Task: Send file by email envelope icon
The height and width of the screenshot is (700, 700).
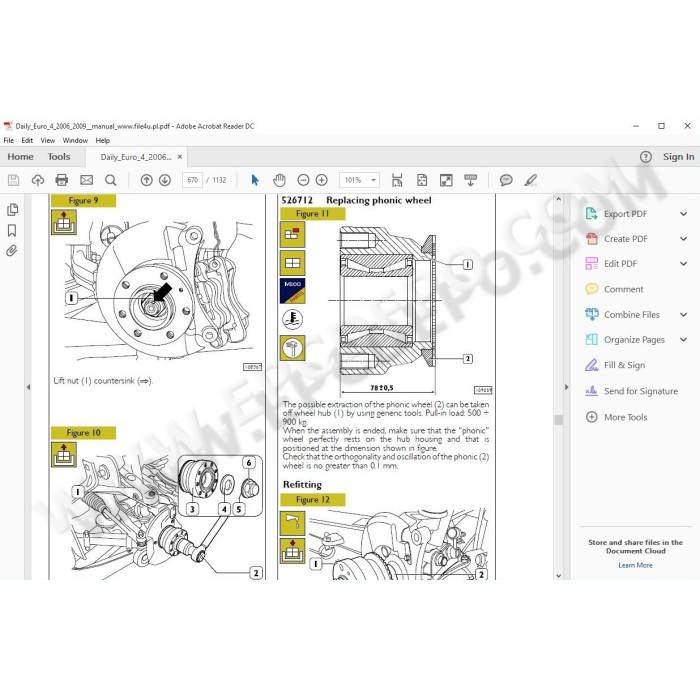Action: pyautogui.click(x=86, y=180)
